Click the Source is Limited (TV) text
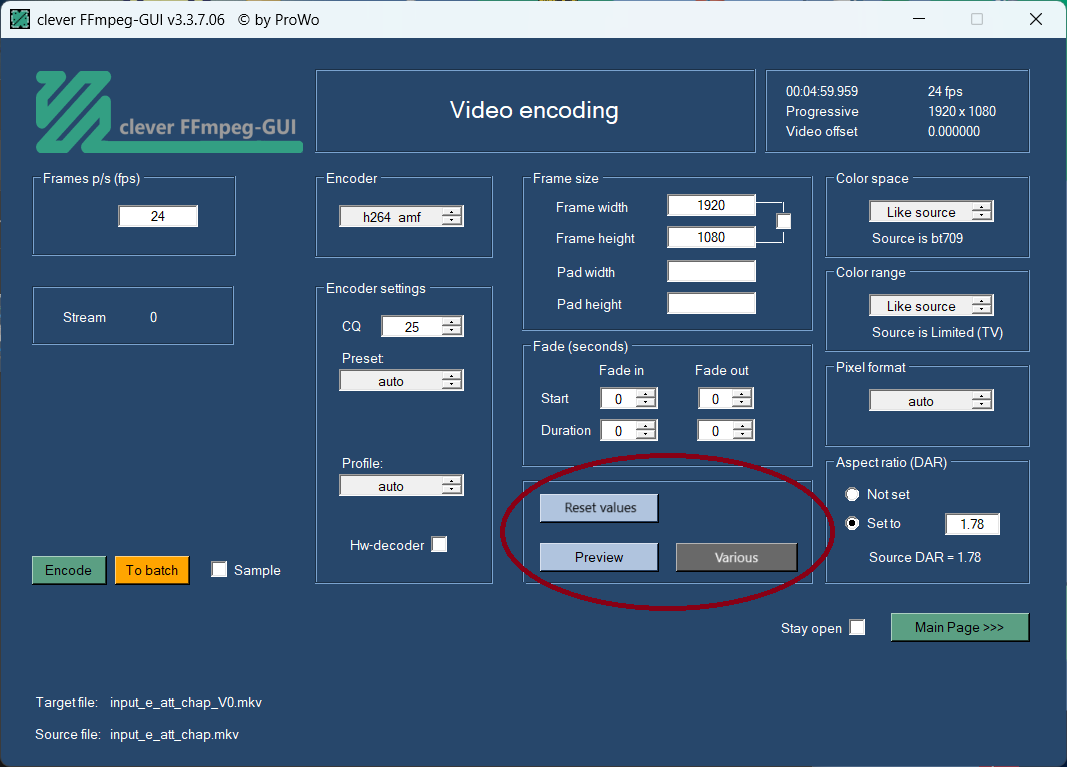This screenshot has width=1067, height=767. tap(937, 332)
